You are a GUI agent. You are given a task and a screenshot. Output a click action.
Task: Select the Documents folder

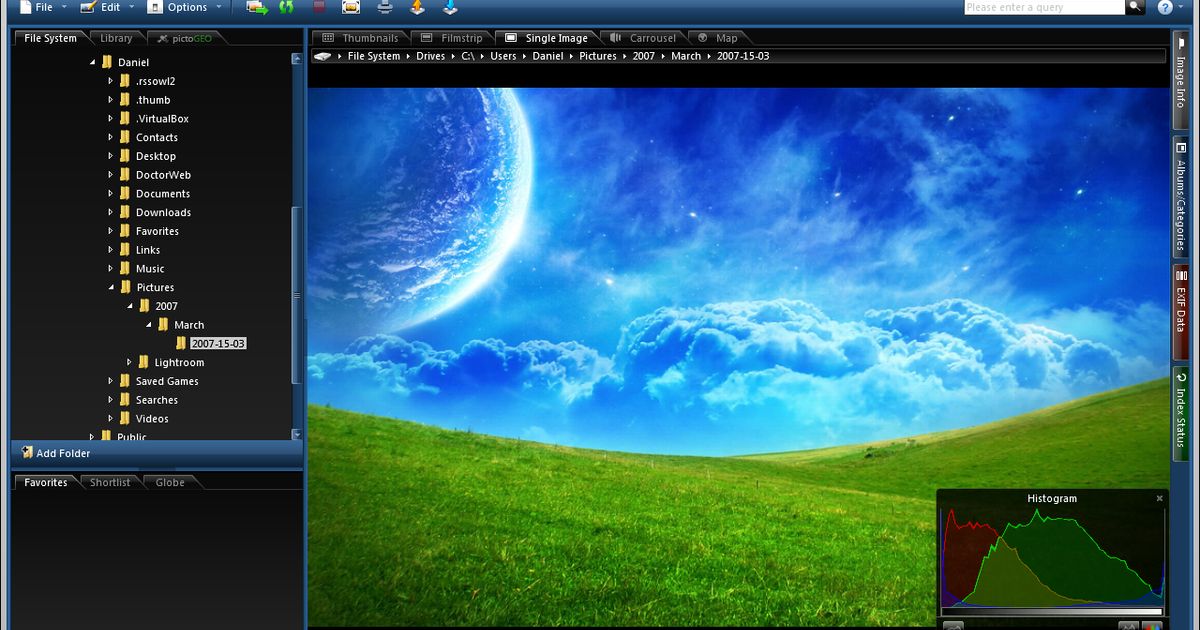[x=162, y=194]
